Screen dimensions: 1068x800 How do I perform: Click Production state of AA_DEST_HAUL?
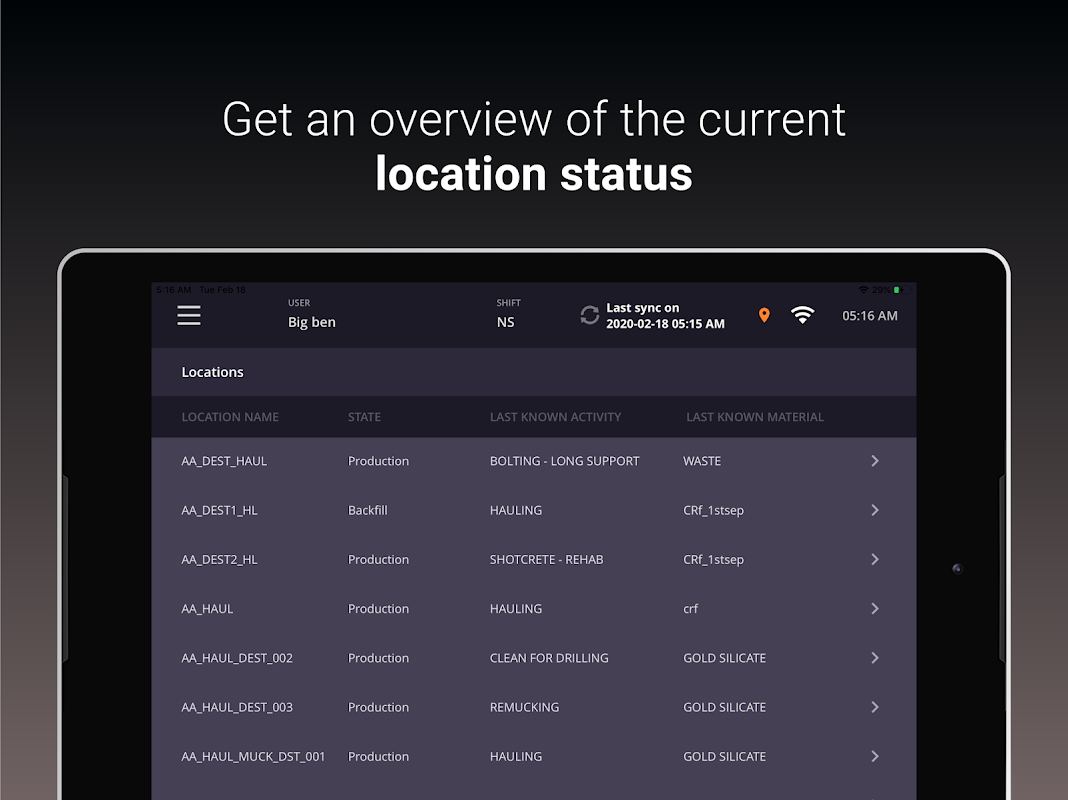pyautogui.click(x=379, y=461)
